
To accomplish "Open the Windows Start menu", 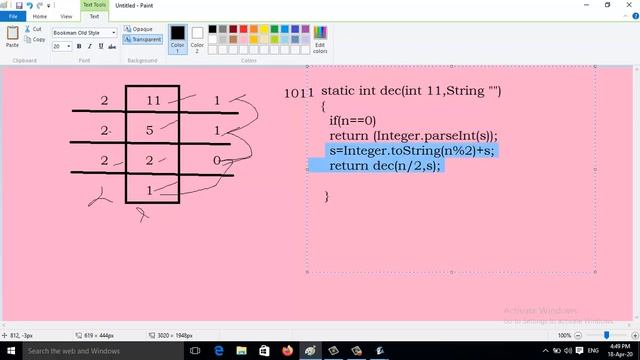I will click(x=11, y=351).
